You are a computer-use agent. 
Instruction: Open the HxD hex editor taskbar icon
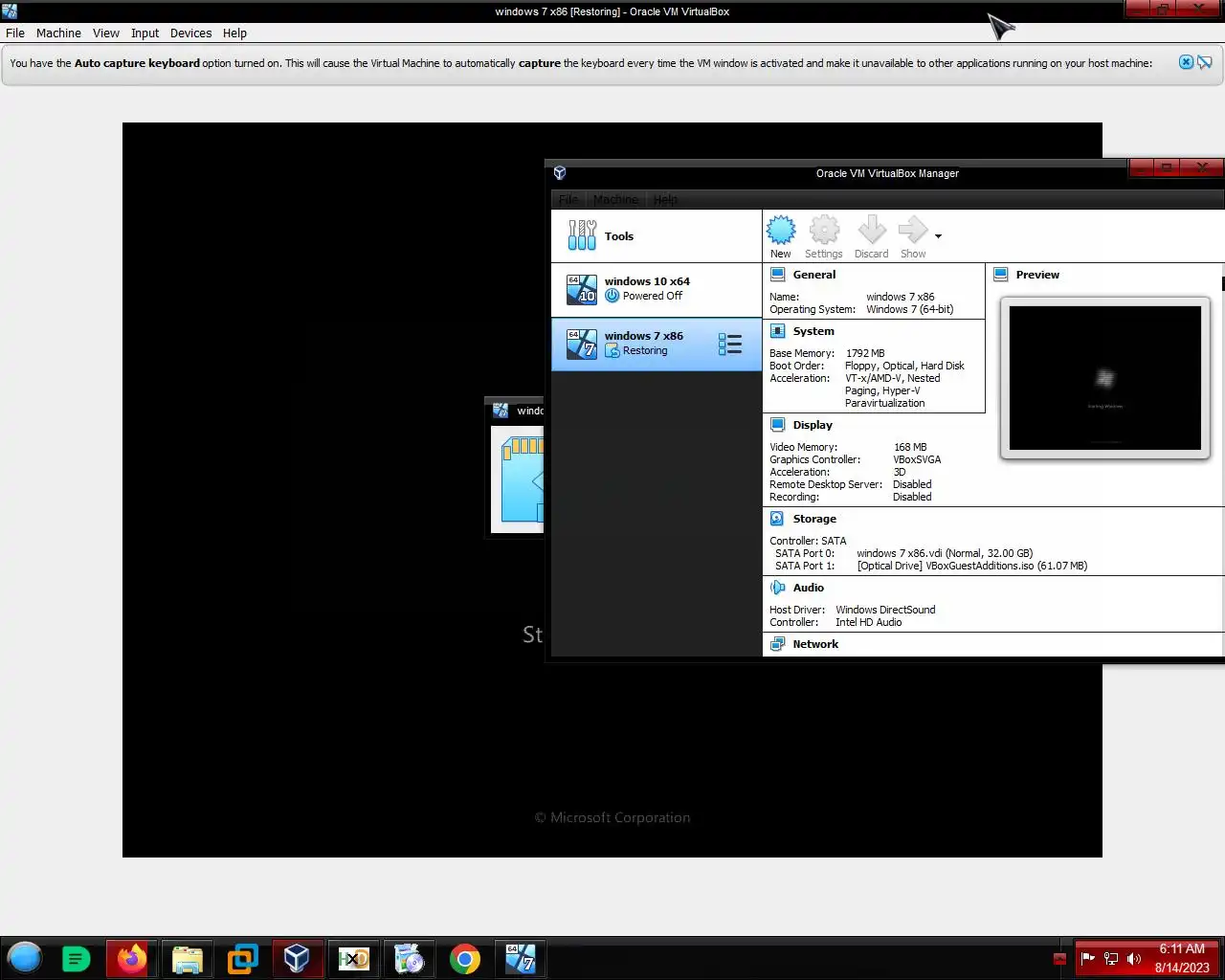coord(353,958)
